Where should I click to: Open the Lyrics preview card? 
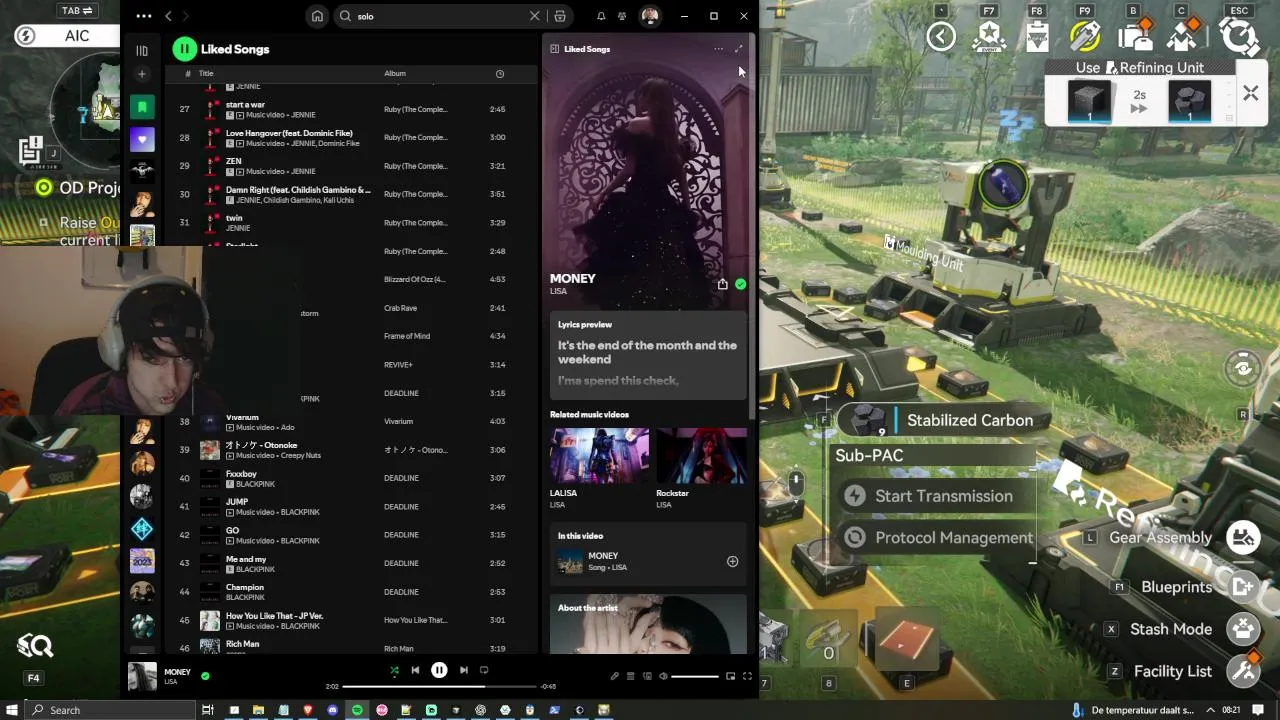[x=648, y=355]
